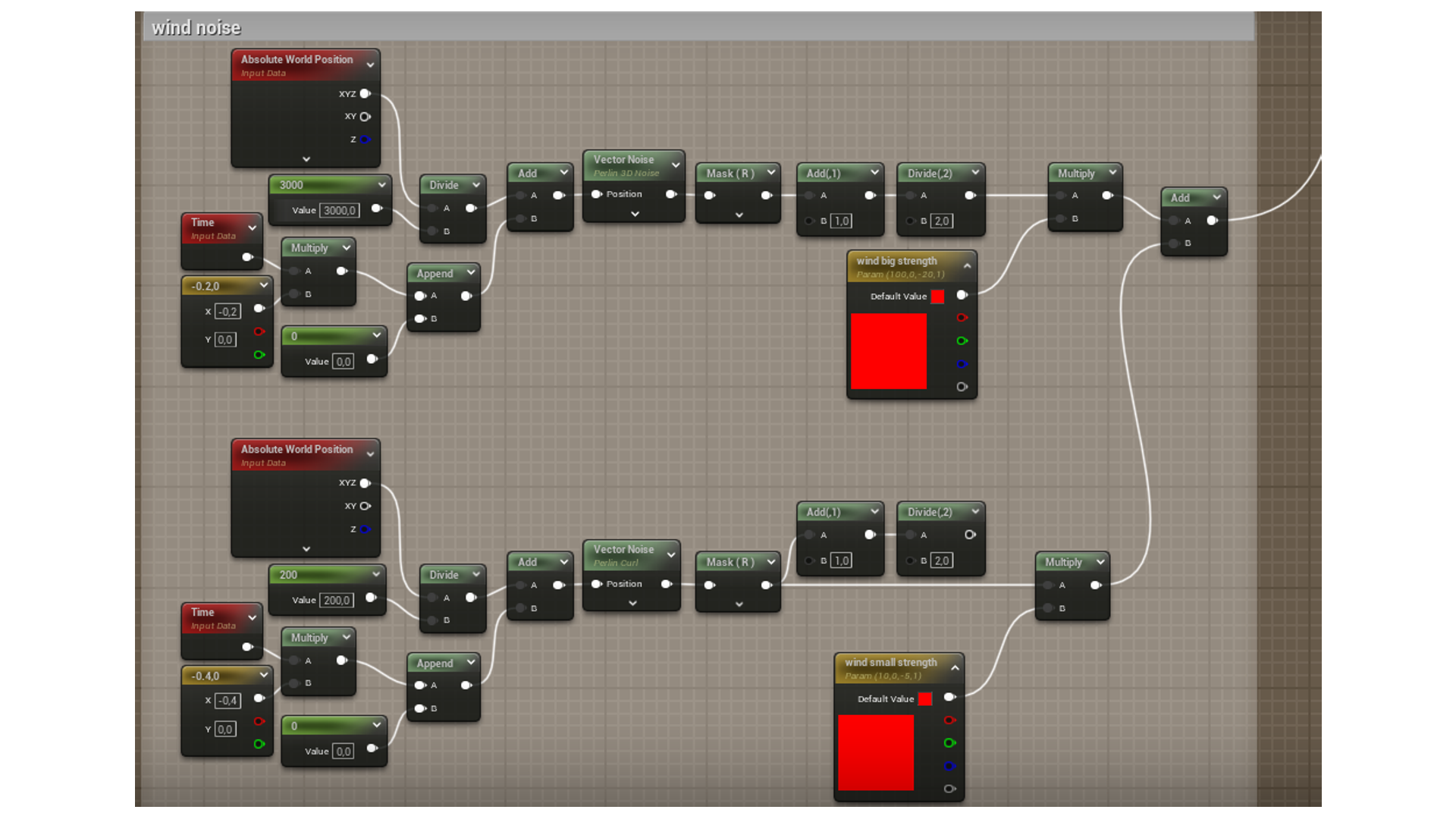
Task: Click blue Z pin of bottom Absolute World Position
Action: 366,529
